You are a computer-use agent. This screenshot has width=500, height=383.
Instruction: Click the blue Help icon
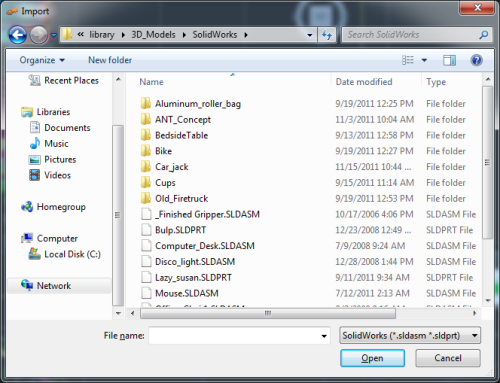(x=476, y=60)
